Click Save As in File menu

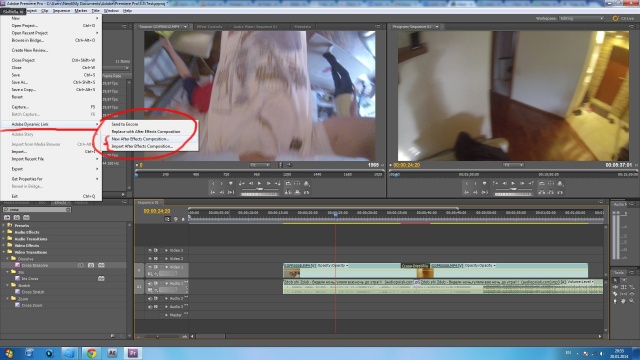point(51,82)
